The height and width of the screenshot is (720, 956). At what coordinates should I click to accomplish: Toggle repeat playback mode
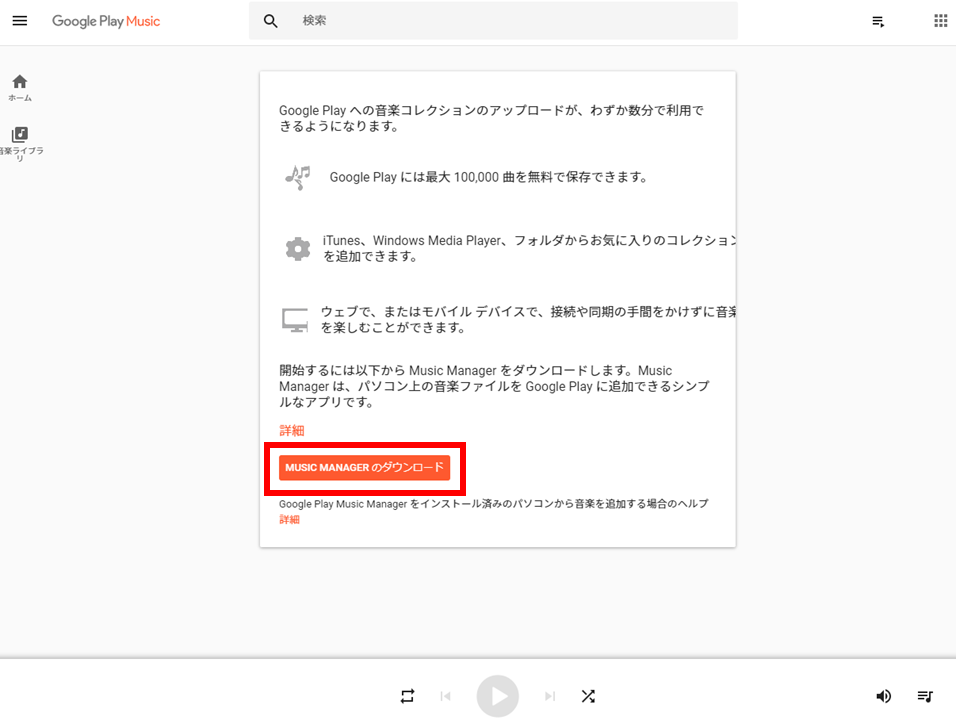pos(407,696)
